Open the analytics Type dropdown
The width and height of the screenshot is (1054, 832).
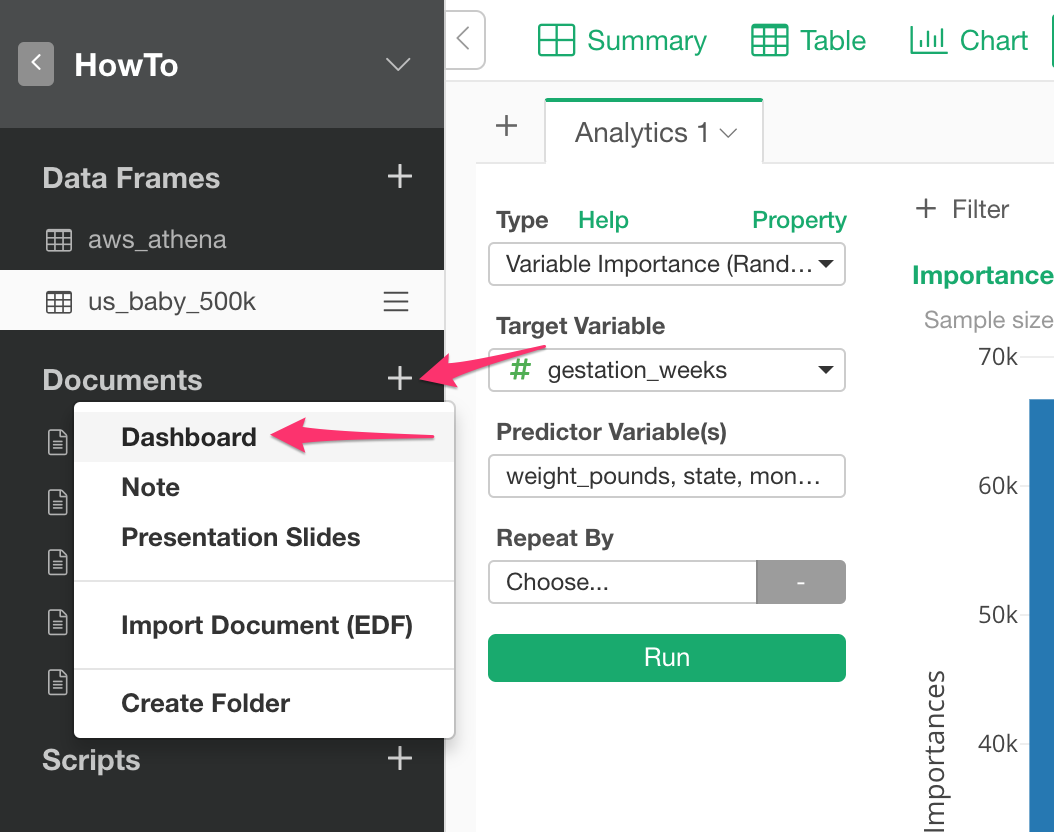[666, 264]
